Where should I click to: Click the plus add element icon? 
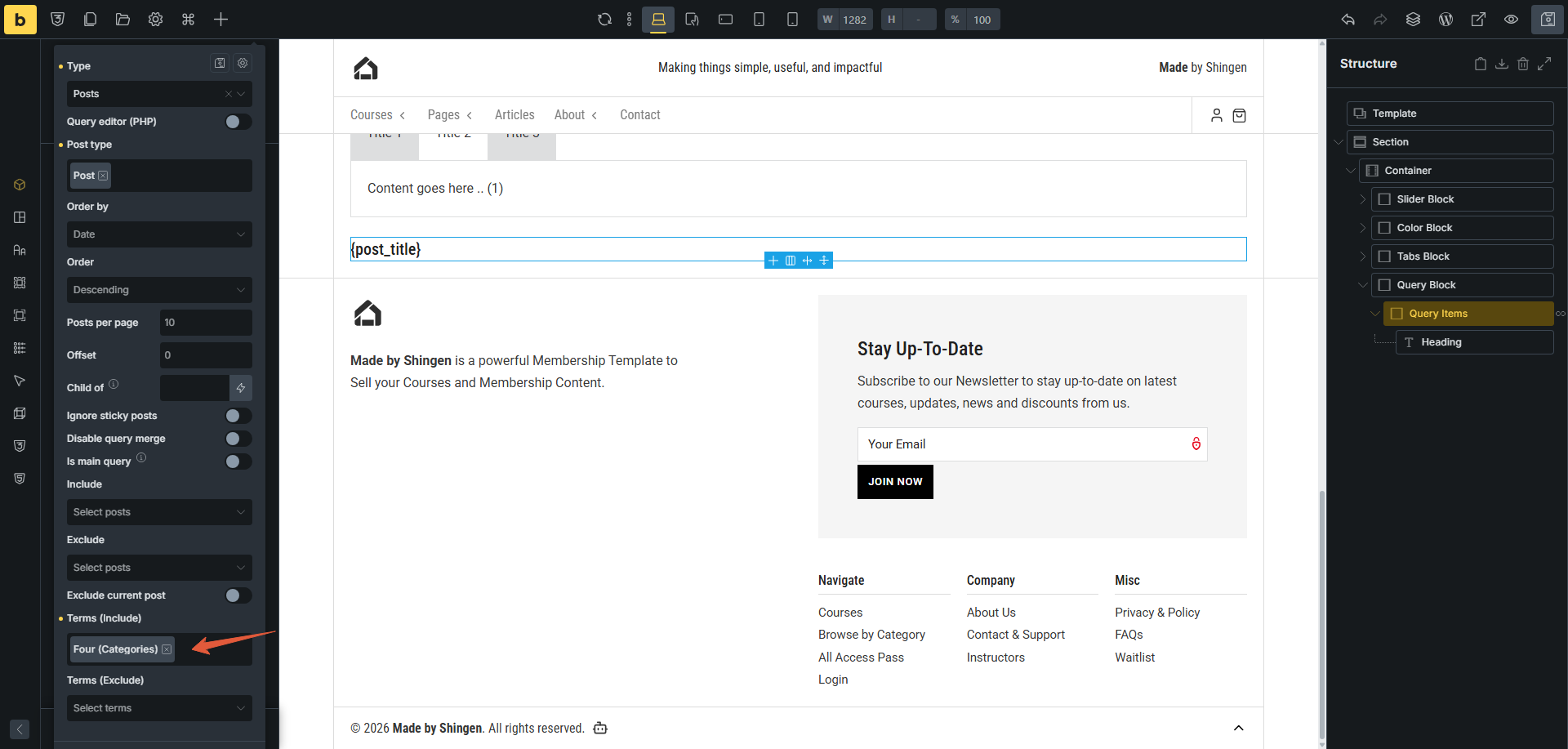click(x=220, y=20)
